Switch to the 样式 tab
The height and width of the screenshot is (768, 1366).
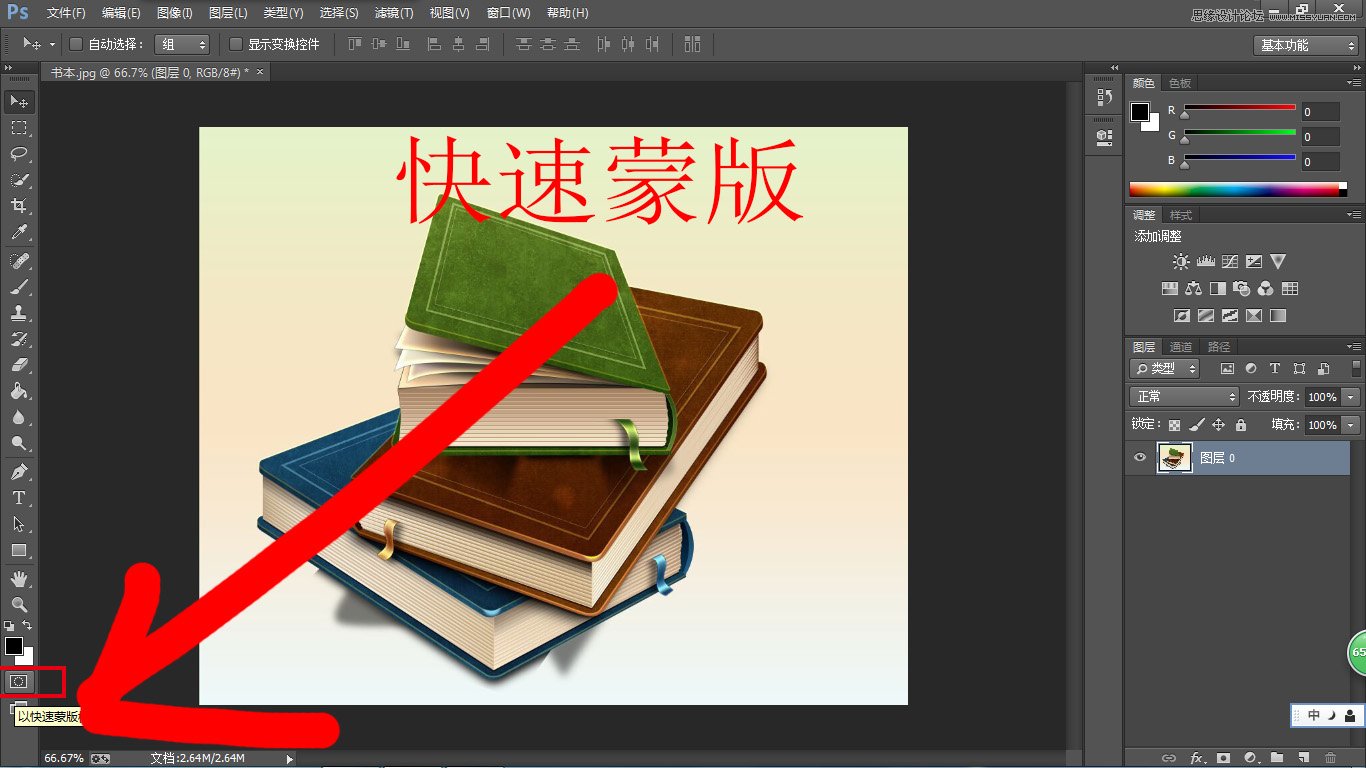point(1181,215)
